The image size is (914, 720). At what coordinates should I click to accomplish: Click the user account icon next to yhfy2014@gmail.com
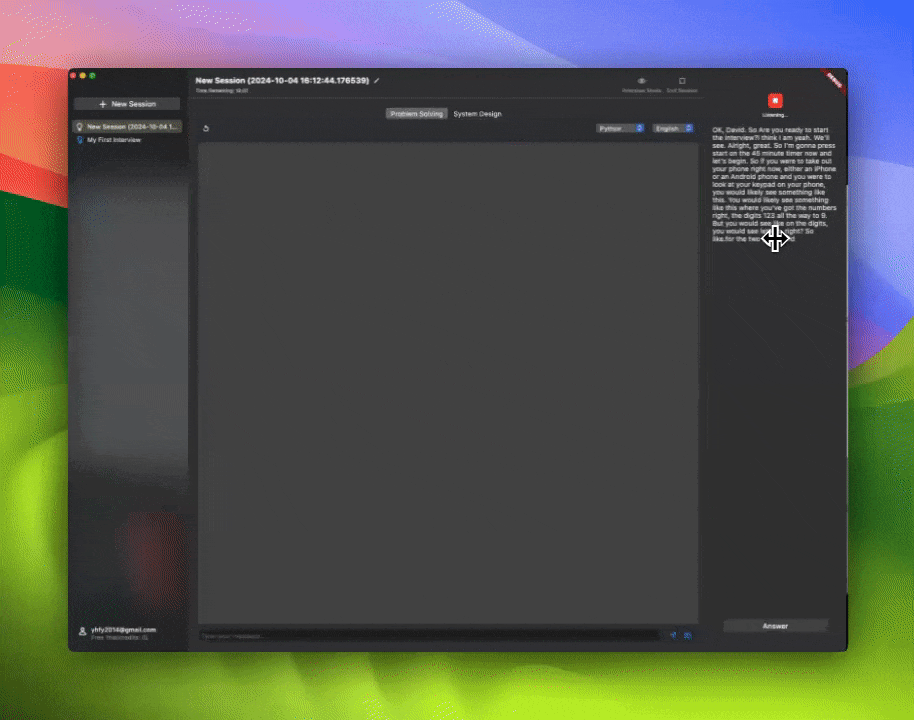[x=80, y=630]
